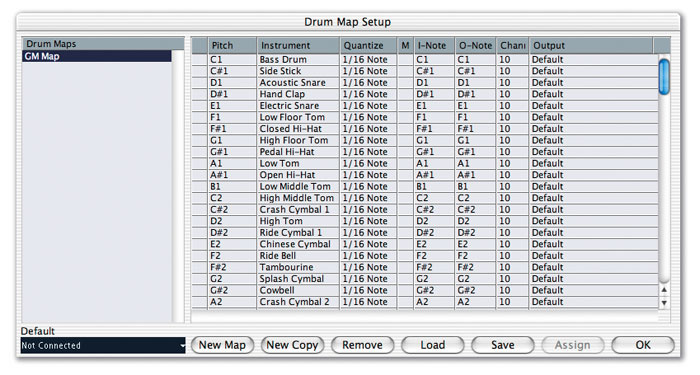This screenshot has width=700, height=375.
Task: Click O-Note cell for Low Middle Tom row
Action: (475, 187)
